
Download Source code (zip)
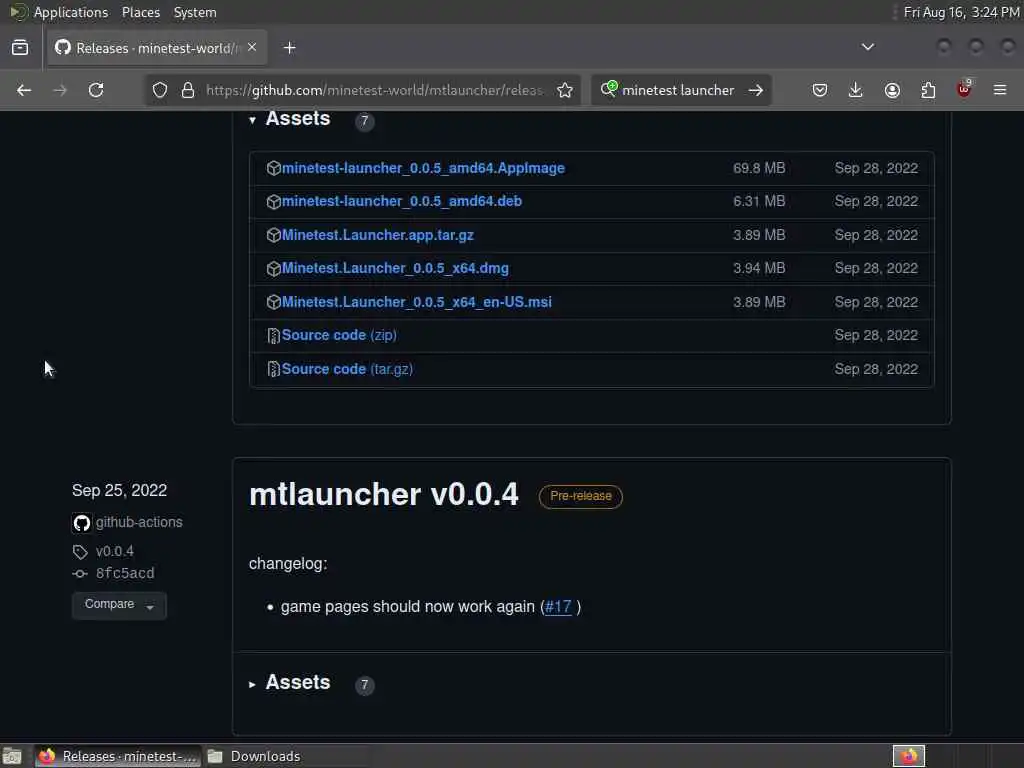(x=339, y=336)
